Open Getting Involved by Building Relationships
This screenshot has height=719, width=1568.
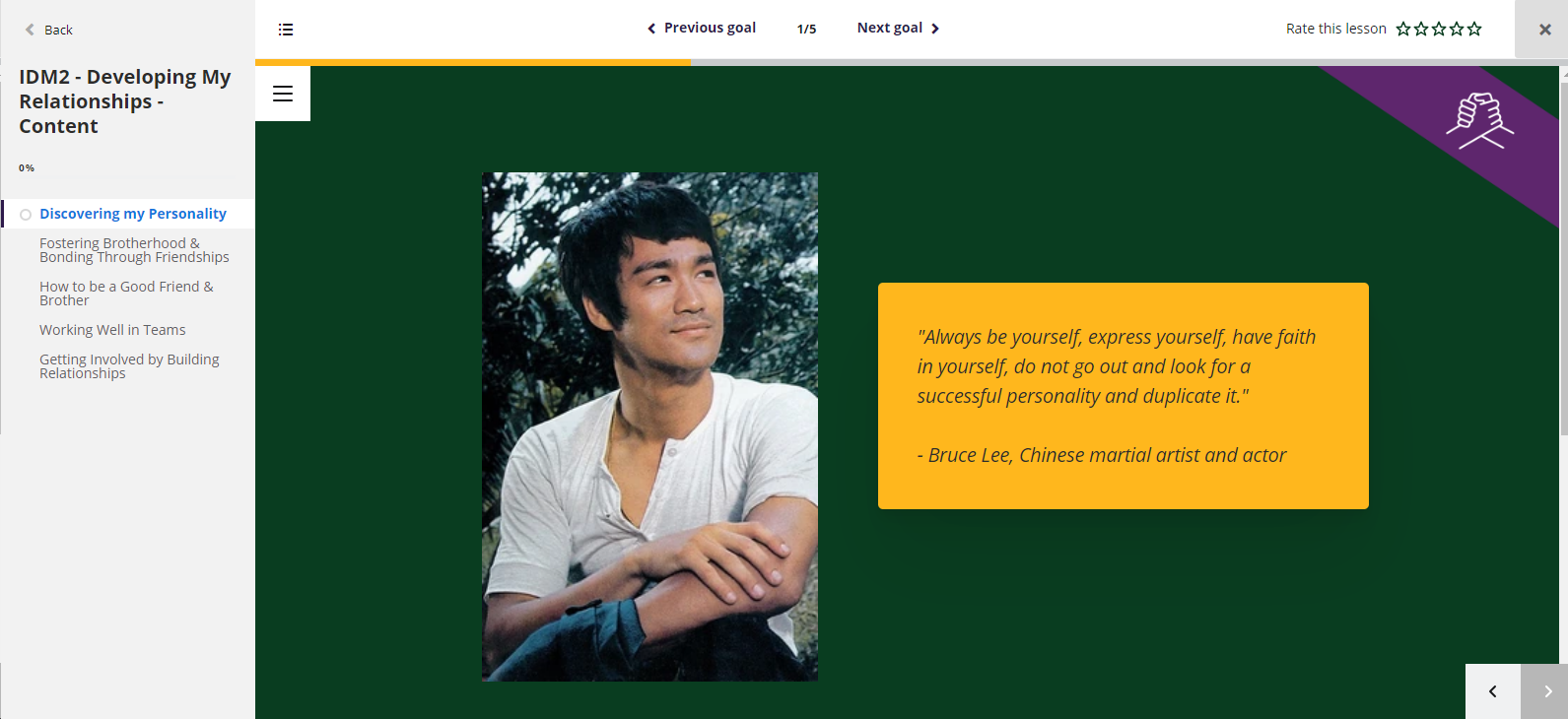click(129, 366)
